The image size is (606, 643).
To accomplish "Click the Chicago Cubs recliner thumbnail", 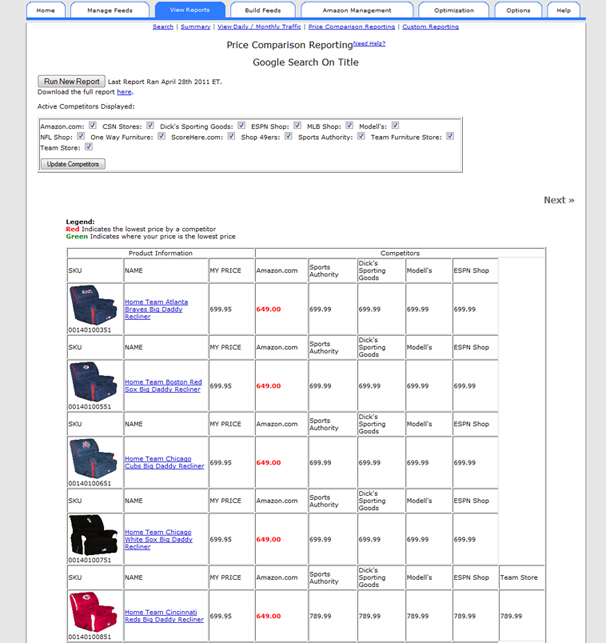I will tap(93, 458).
